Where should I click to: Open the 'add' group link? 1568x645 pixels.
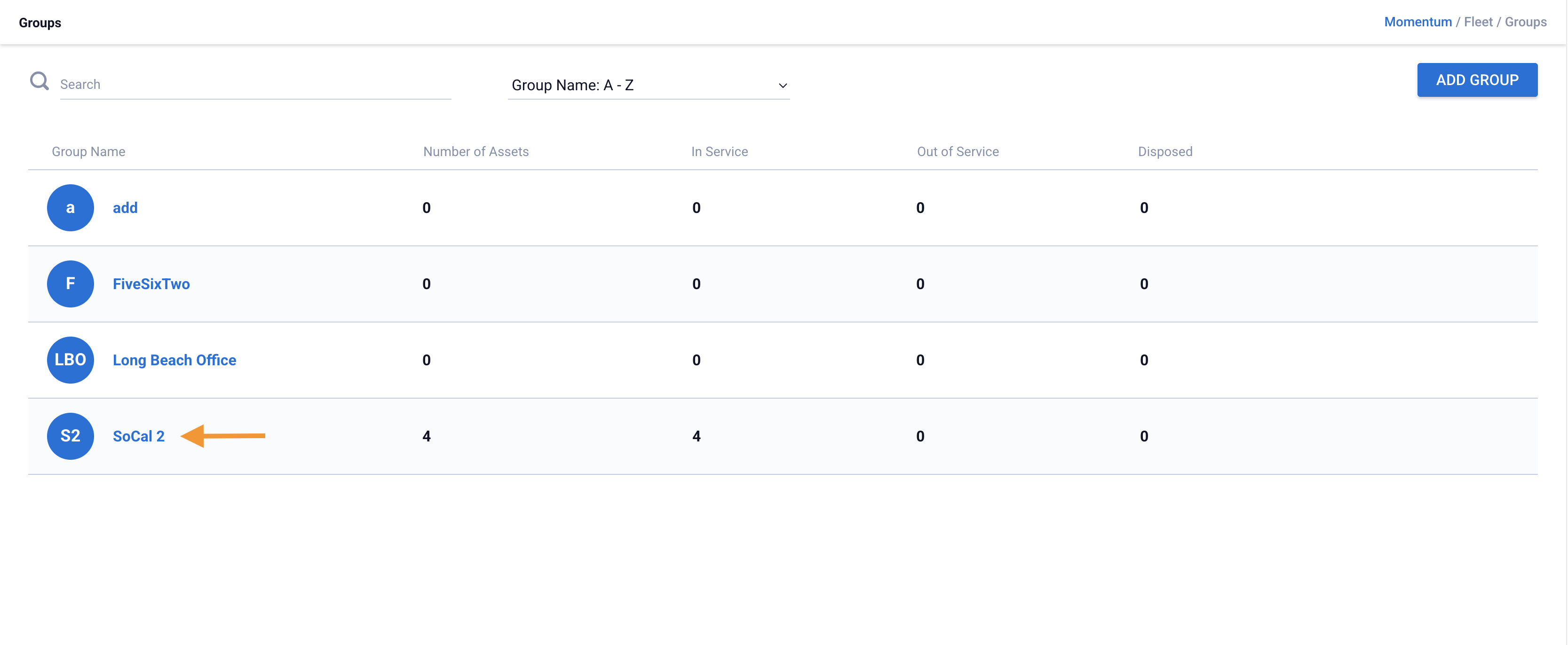tap(126, 207)
